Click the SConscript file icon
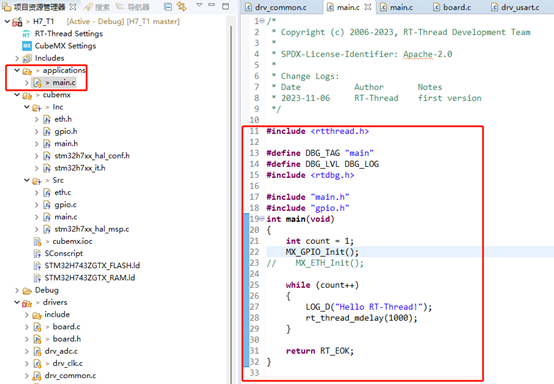Screen dimensions: 554x384 coord(37,254)
